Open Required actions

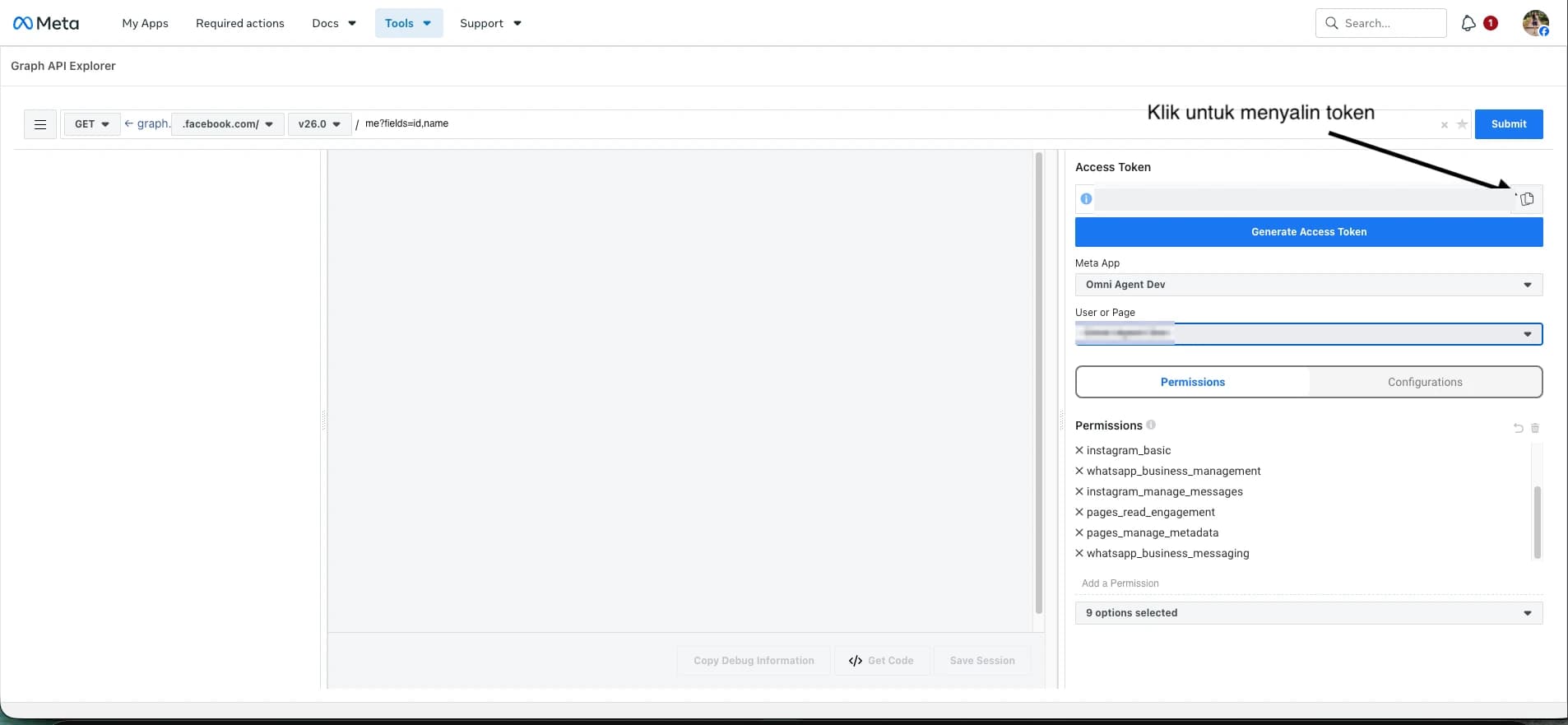click(240, 23)
